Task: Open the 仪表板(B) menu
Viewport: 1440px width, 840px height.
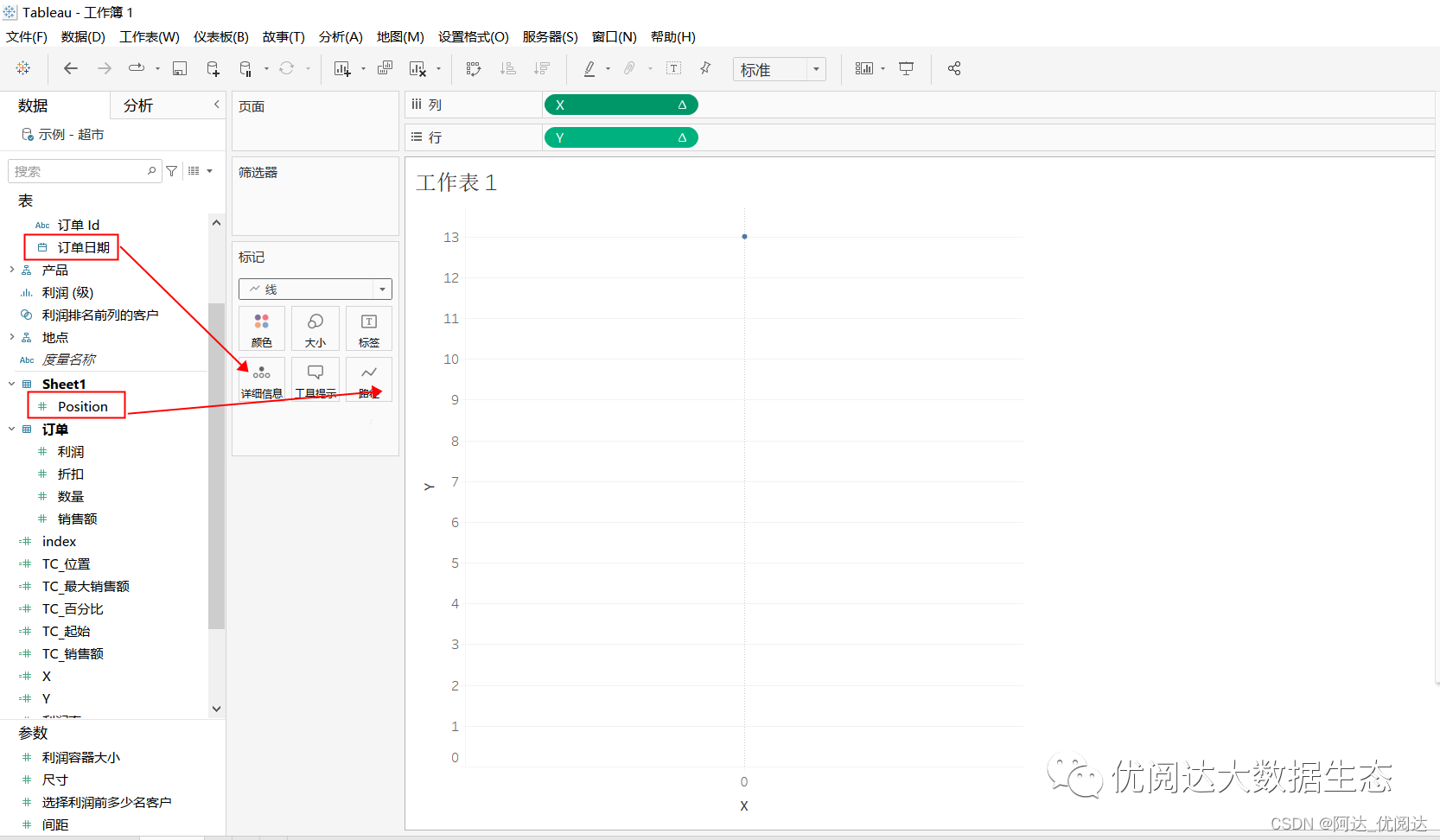Action: coord(220,37)
